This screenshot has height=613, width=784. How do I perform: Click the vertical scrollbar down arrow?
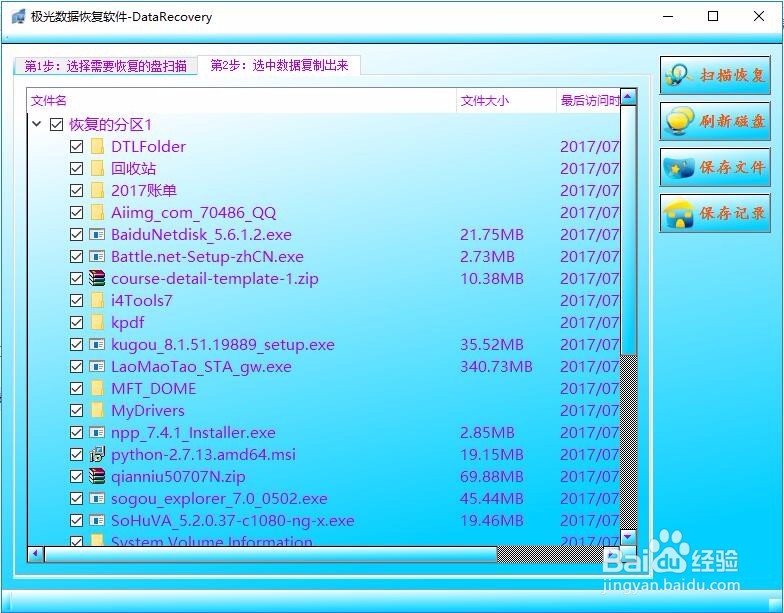[628, 538]
